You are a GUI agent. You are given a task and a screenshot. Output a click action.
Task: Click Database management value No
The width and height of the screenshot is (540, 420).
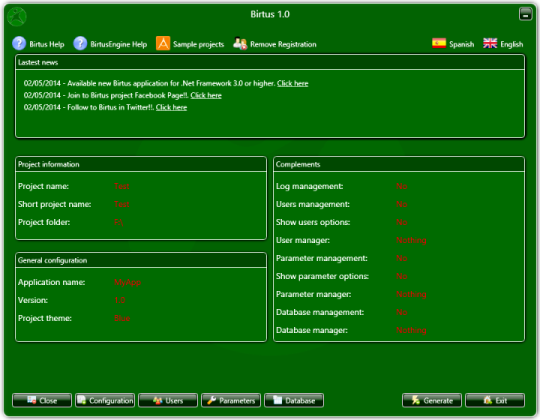click(402, 312)
